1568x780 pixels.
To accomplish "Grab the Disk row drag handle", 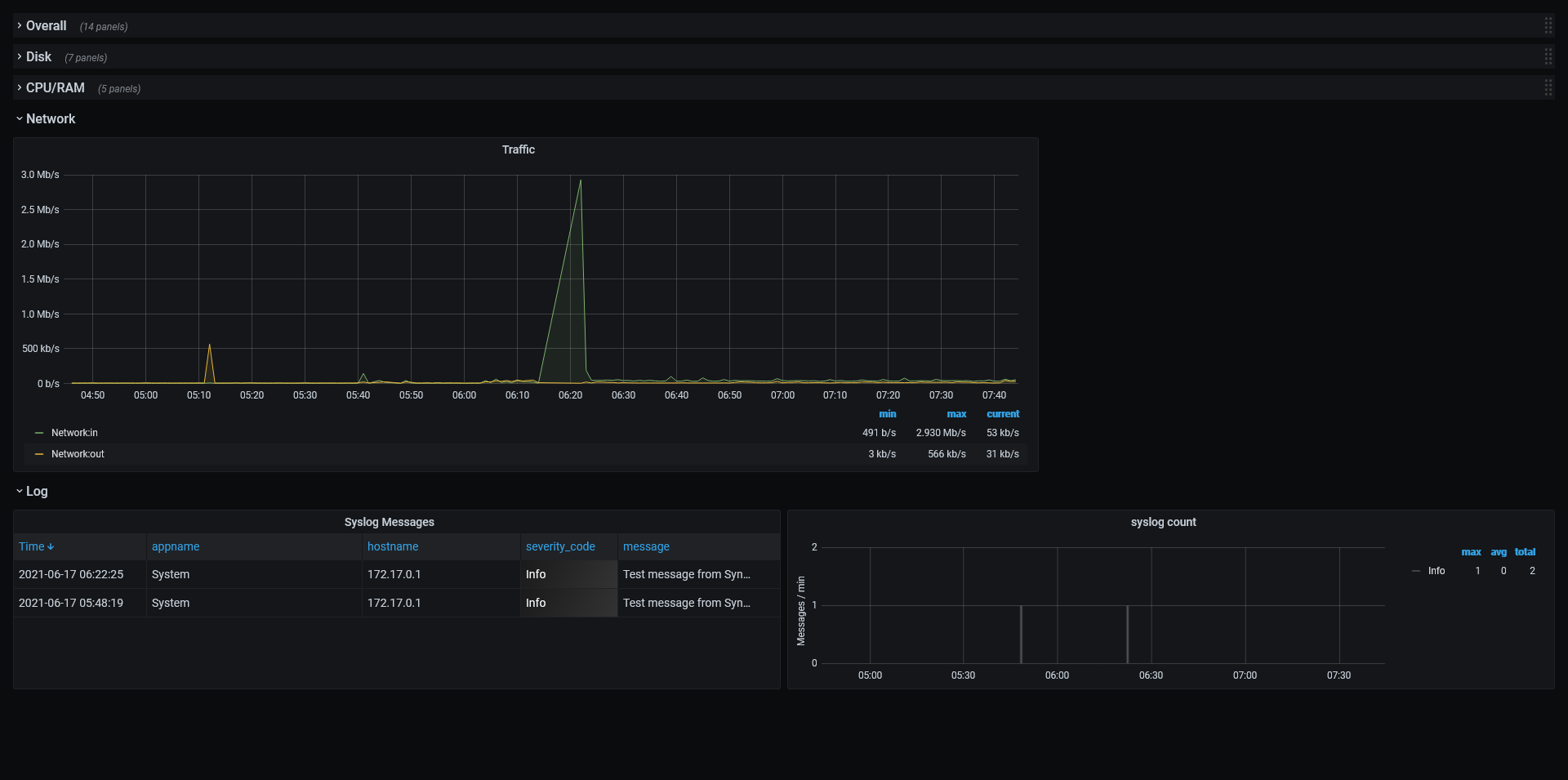I will [1548, 56].
